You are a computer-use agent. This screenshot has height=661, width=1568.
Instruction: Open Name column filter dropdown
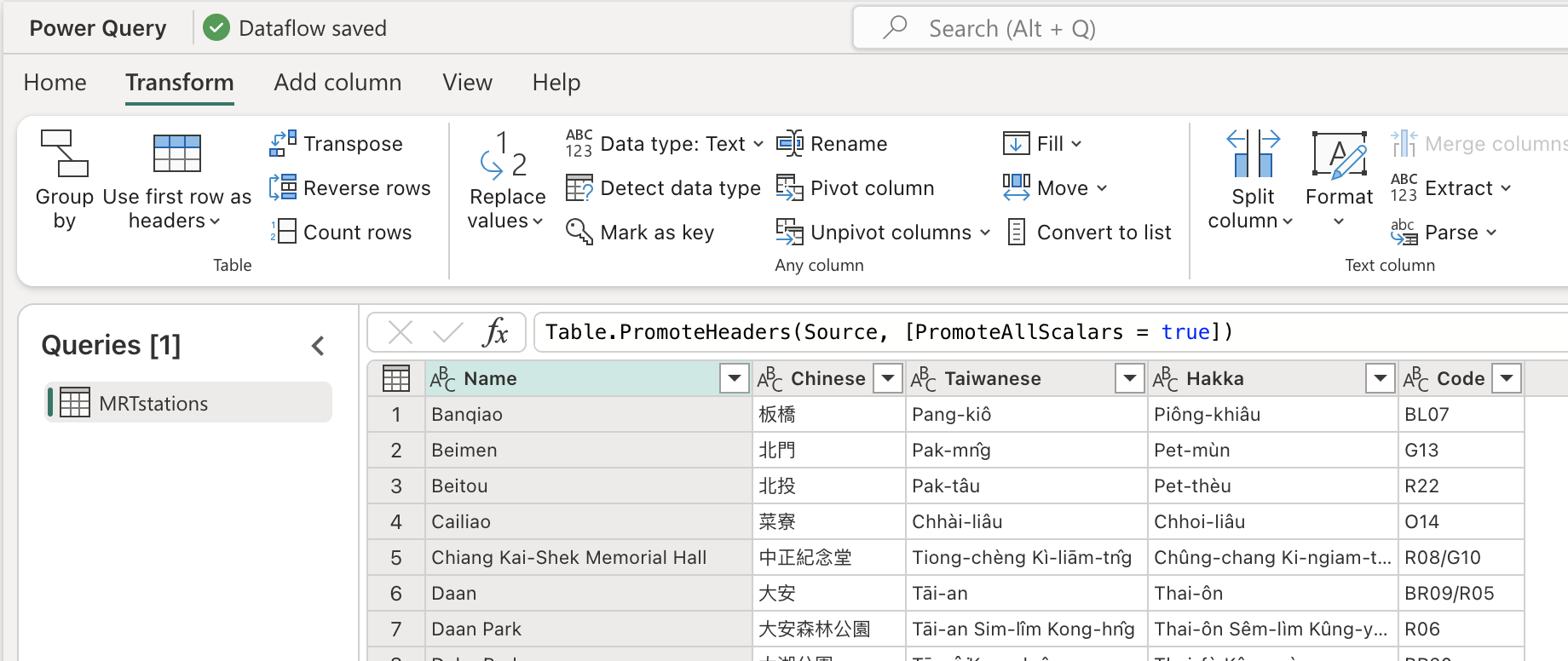(x=734, y=378)
